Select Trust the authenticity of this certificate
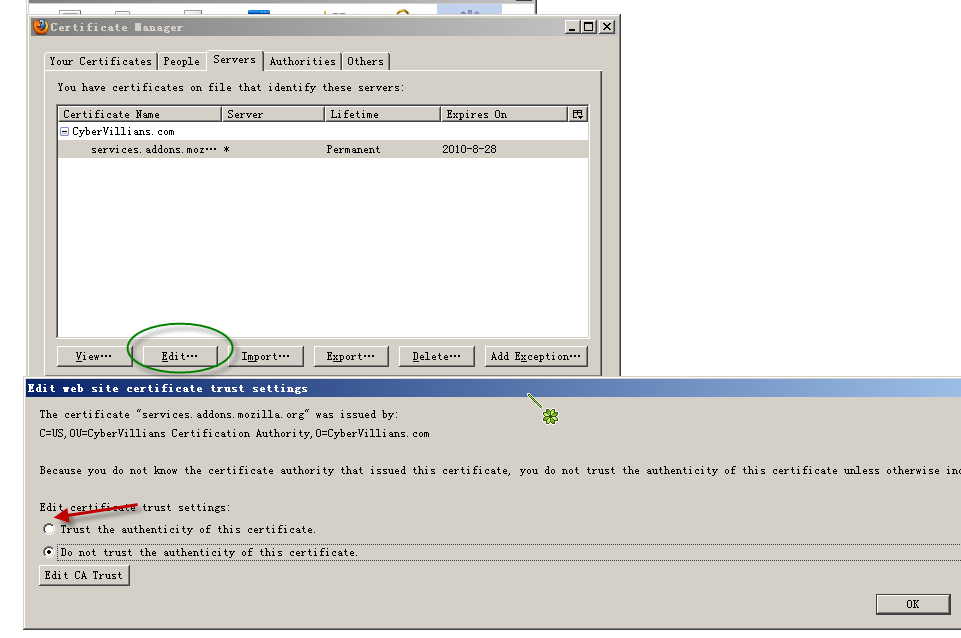The image size is (961, 638). coord(49,529)
